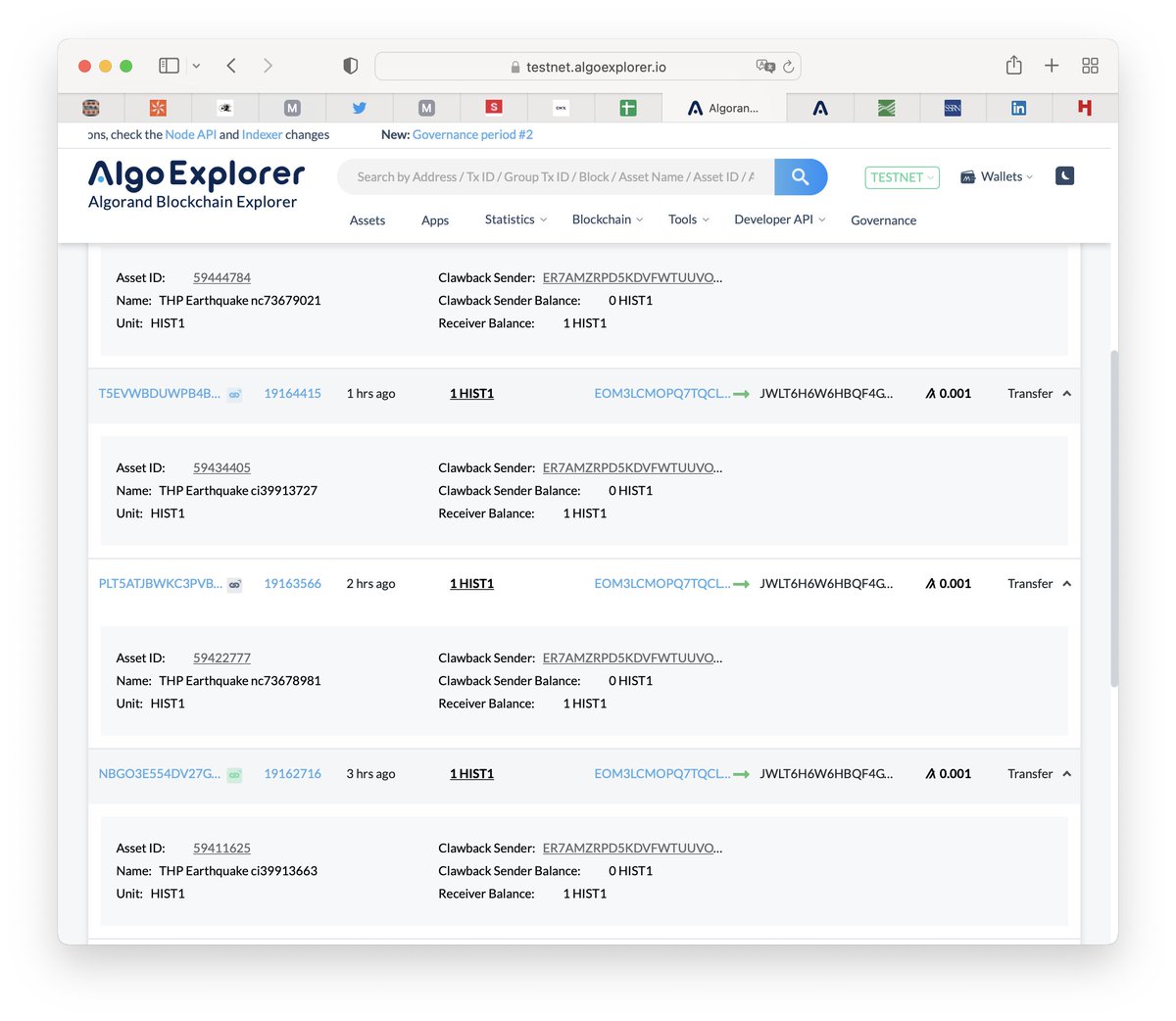Image resolution: width=1176 pixels, height=1021 pixels.
Task: Switch to the orange asterisk favicon tab
Action: [x=158, y=108]
